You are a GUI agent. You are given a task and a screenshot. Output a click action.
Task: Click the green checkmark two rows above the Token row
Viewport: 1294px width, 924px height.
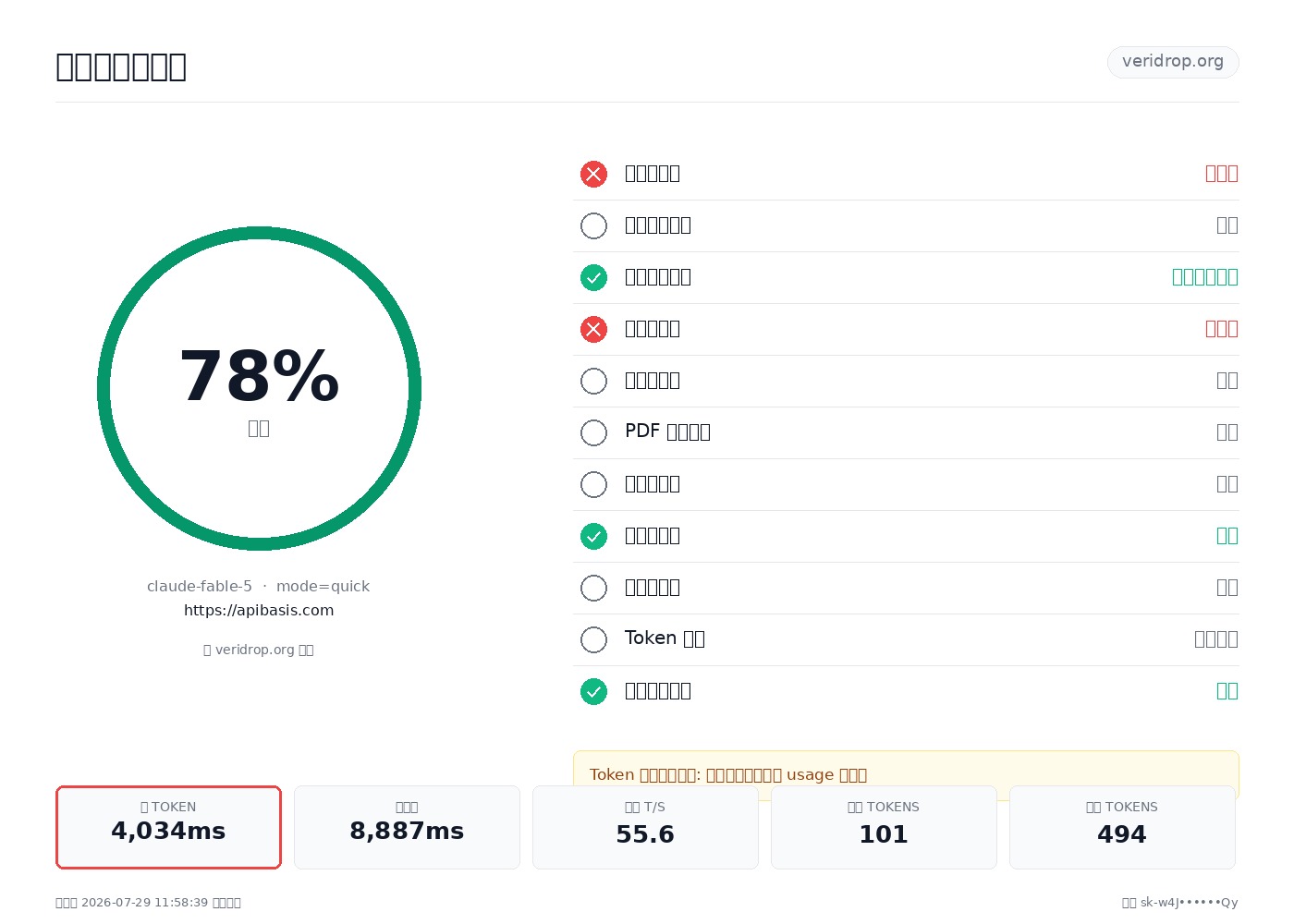coord(593,536)
